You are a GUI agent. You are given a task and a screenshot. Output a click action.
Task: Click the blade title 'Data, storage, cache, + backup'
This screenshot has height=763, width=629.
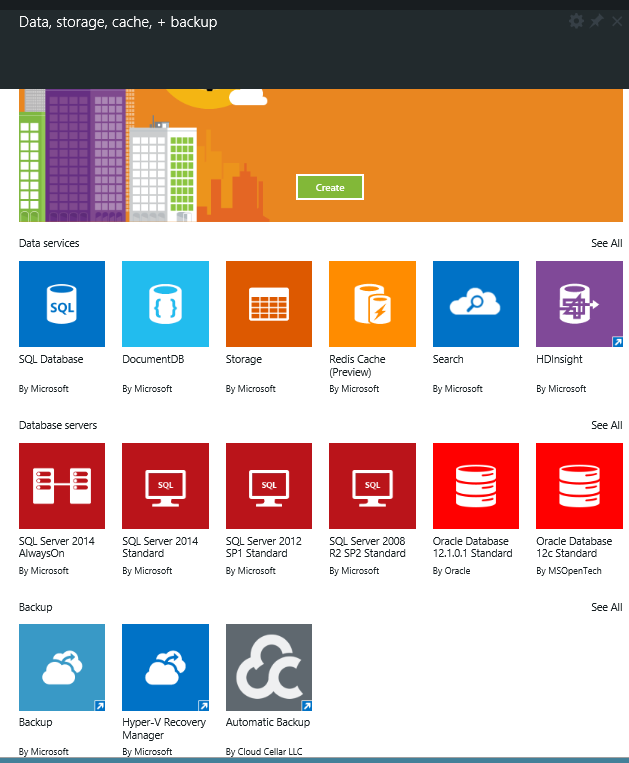118,22
